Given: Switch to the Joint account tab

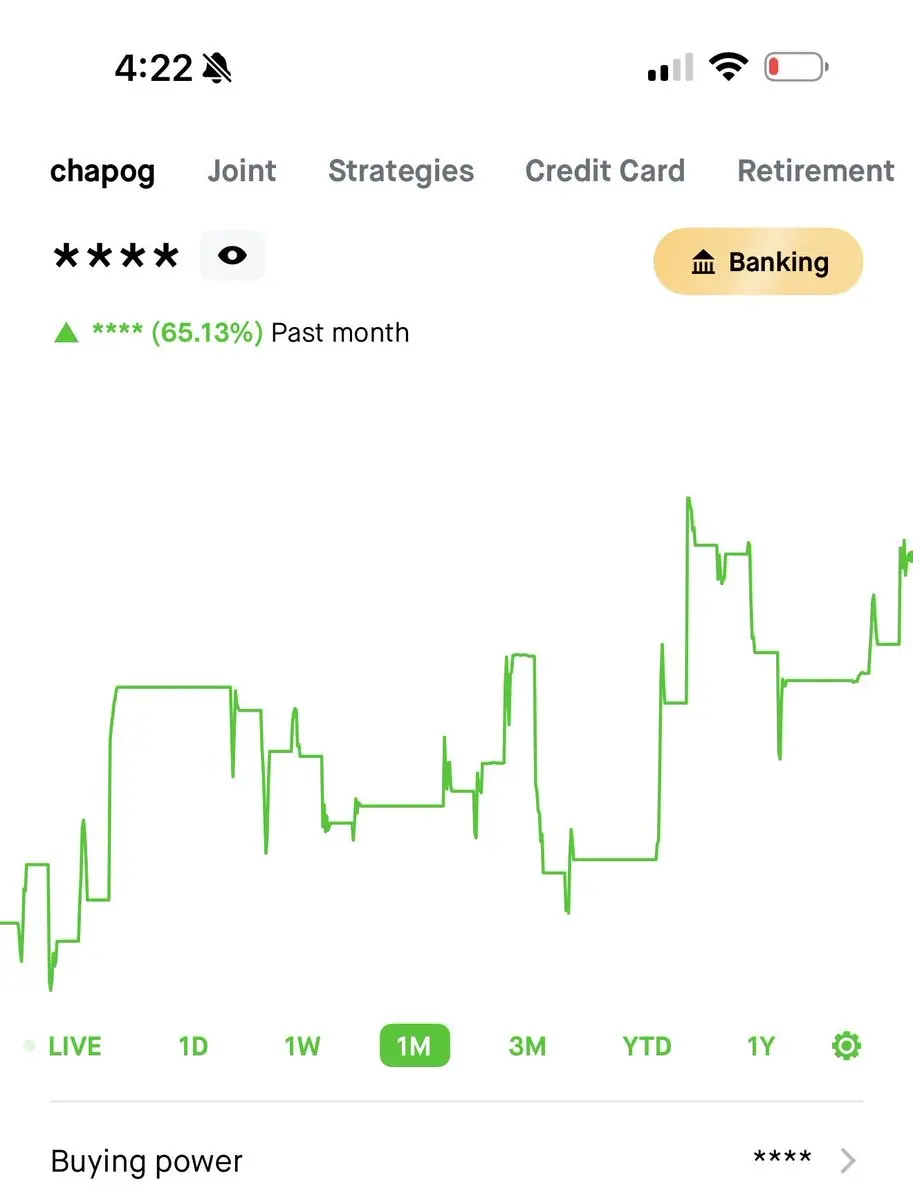Looking at the screenshot, I should 242,171.
